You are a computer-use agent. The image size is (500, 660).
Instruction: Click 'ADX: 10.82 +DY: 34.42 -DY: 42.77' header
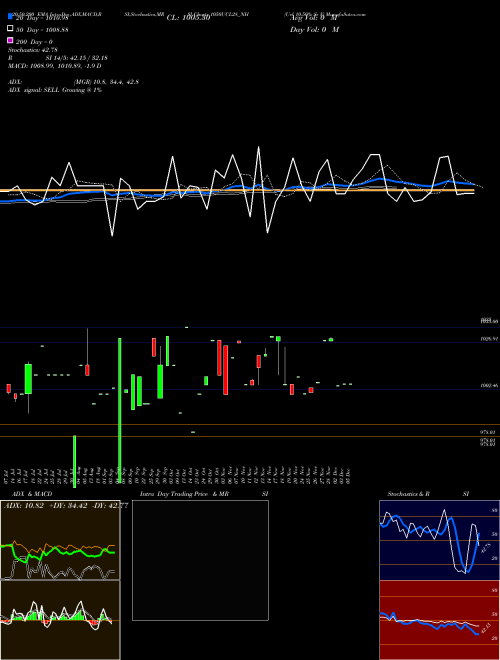coord(66,506)
